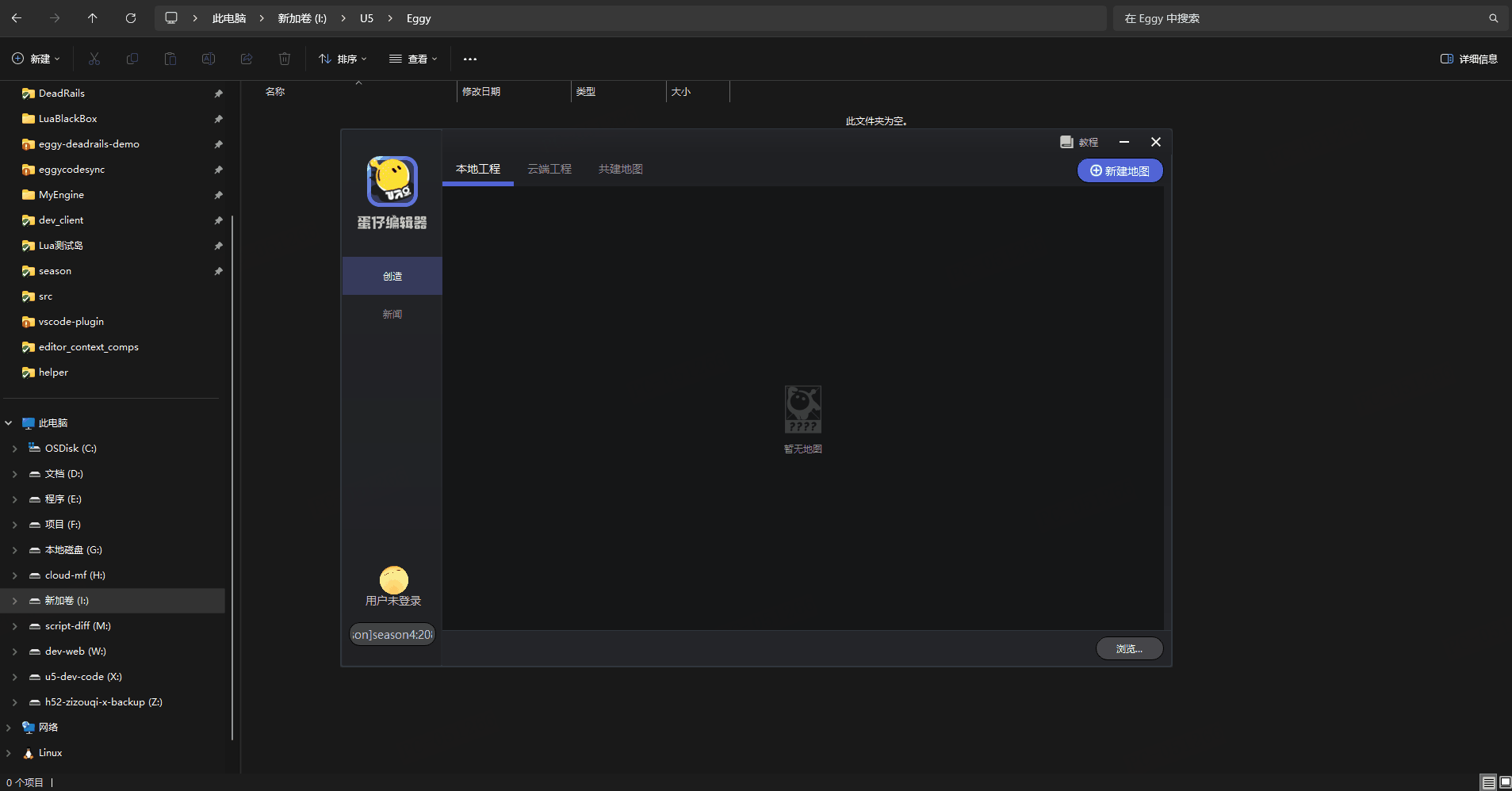Navigate back with the left arrow
This screenshot has height=791, width=1512.
[x=17, y=18]
